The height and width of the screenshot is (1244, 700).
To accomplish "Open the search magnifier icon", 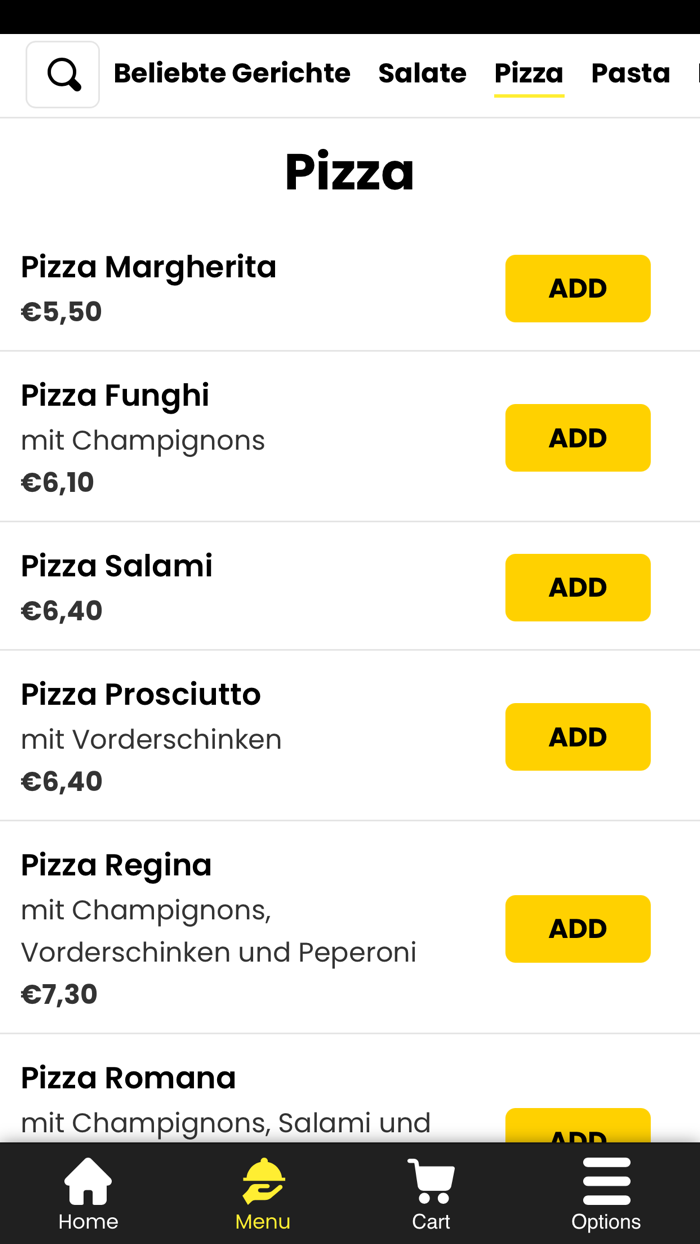I will tap(62, 73).
